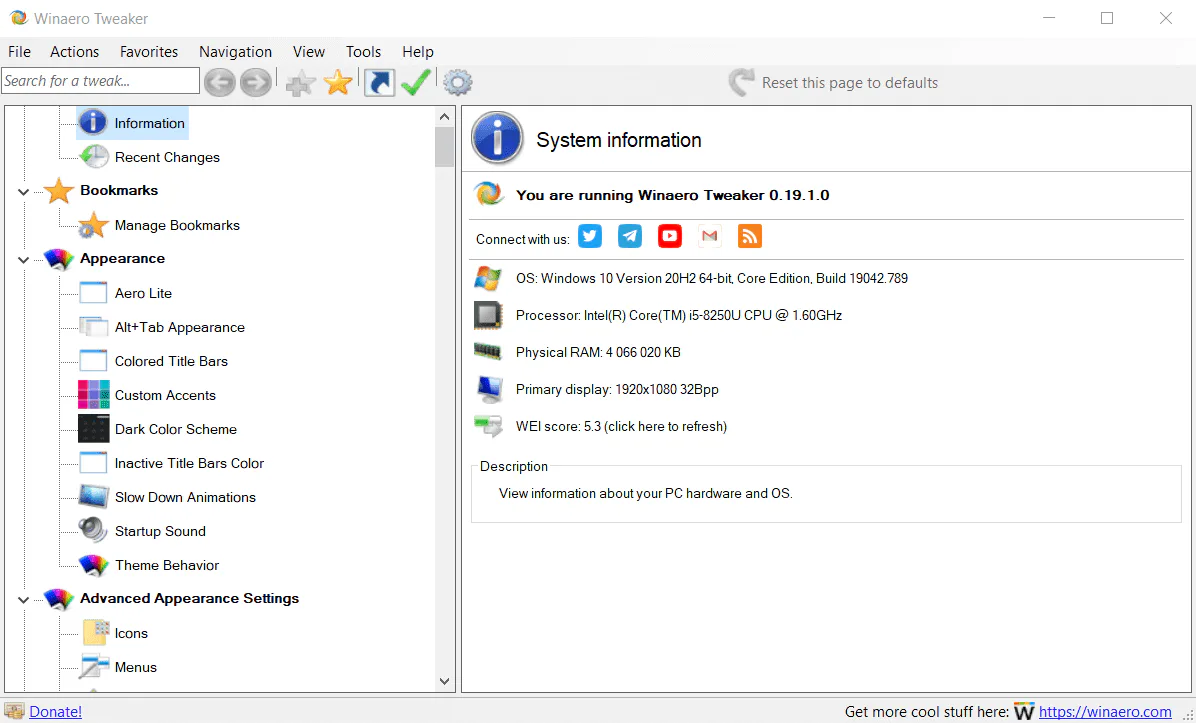Screen dimensions: 1196x723
Task: Click the add bookmark star-plus icon
Action: 301,82
